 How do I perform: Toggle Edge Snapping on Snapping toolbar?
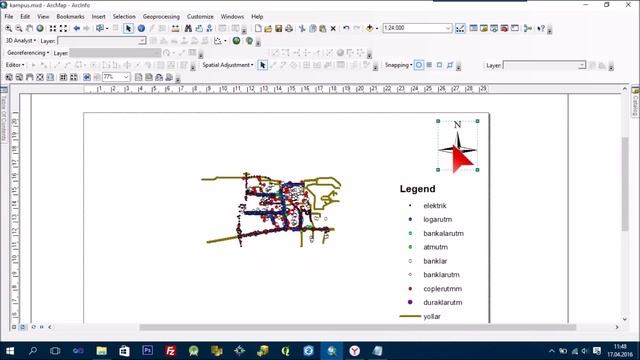(x=450, y=65)
